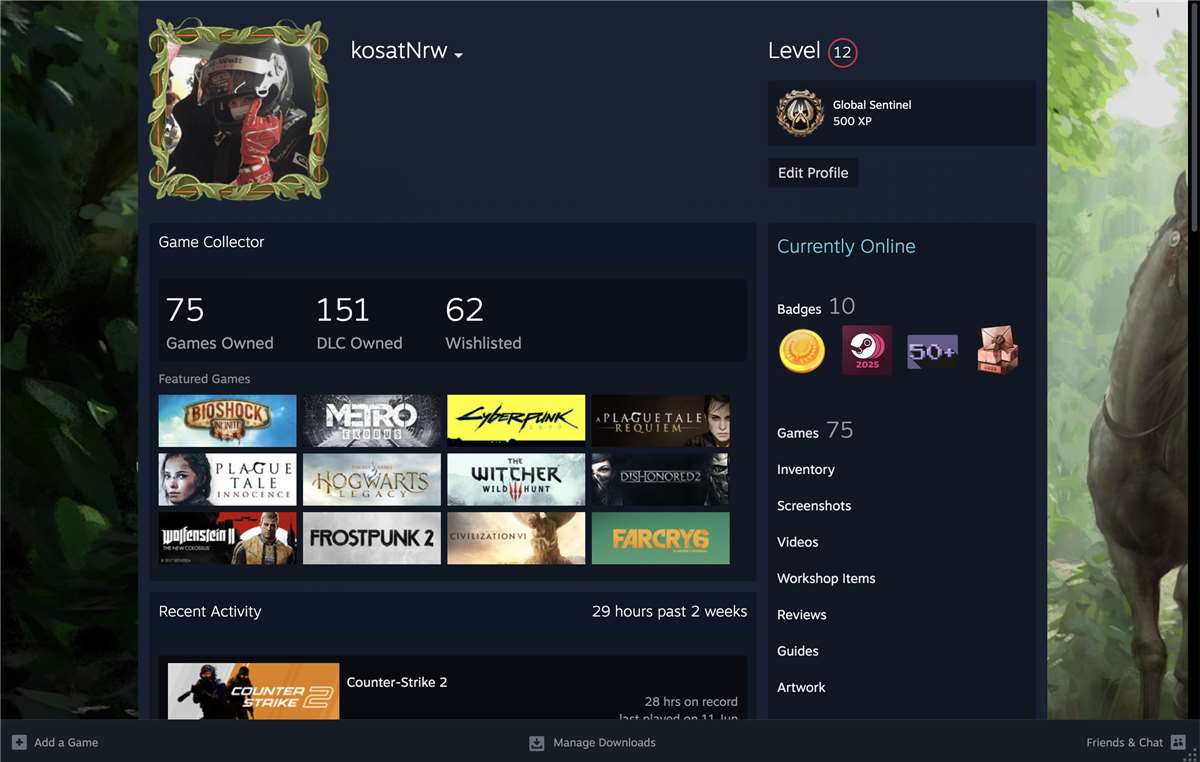The height and width of the screenshot is (762, 1200).
Task: Select A Plague Tale Requiem tile
Action: pyautogui.click(x=661, y=420)
